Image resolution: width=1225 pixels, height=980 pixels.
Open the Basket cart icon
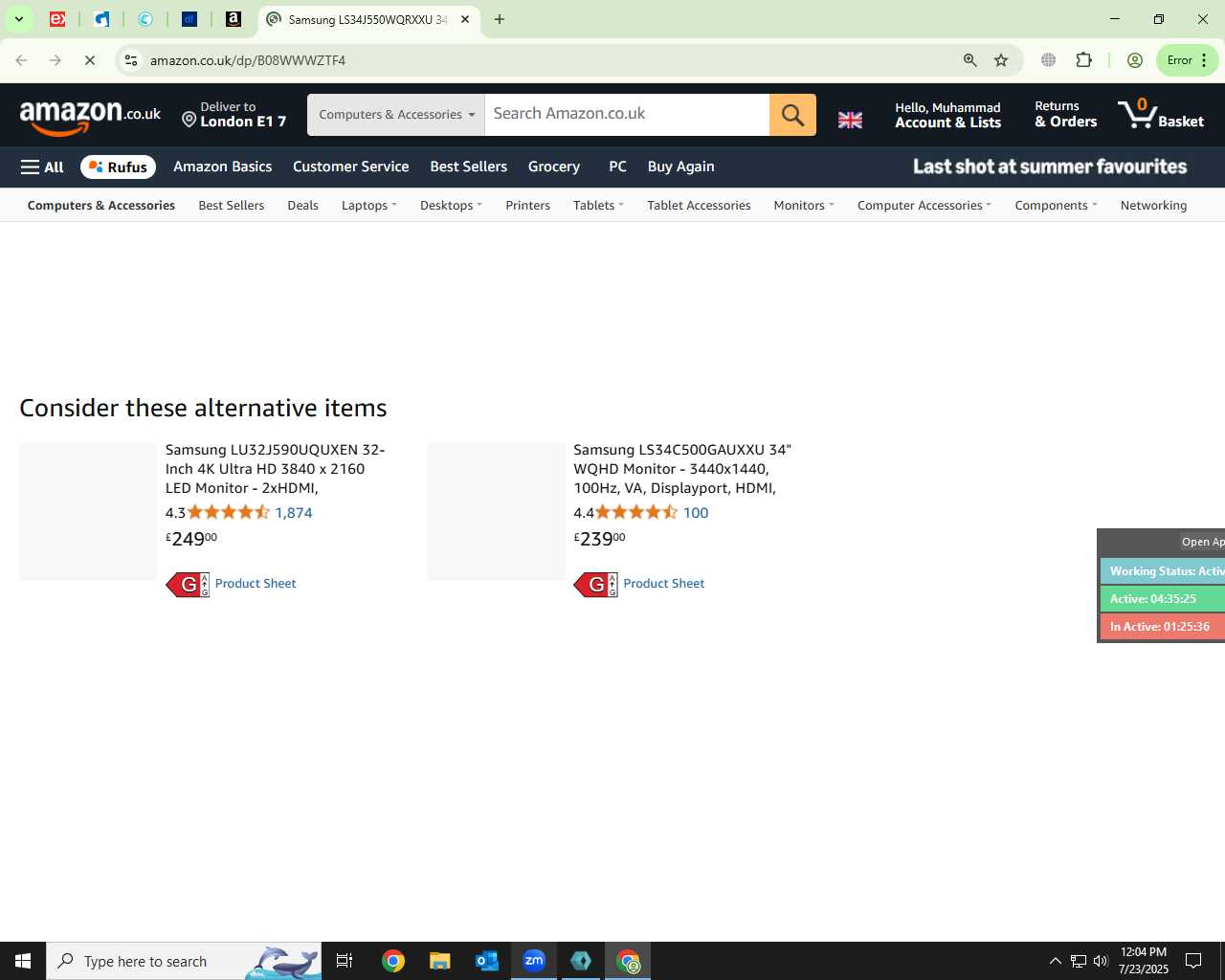click(1161, 115)
